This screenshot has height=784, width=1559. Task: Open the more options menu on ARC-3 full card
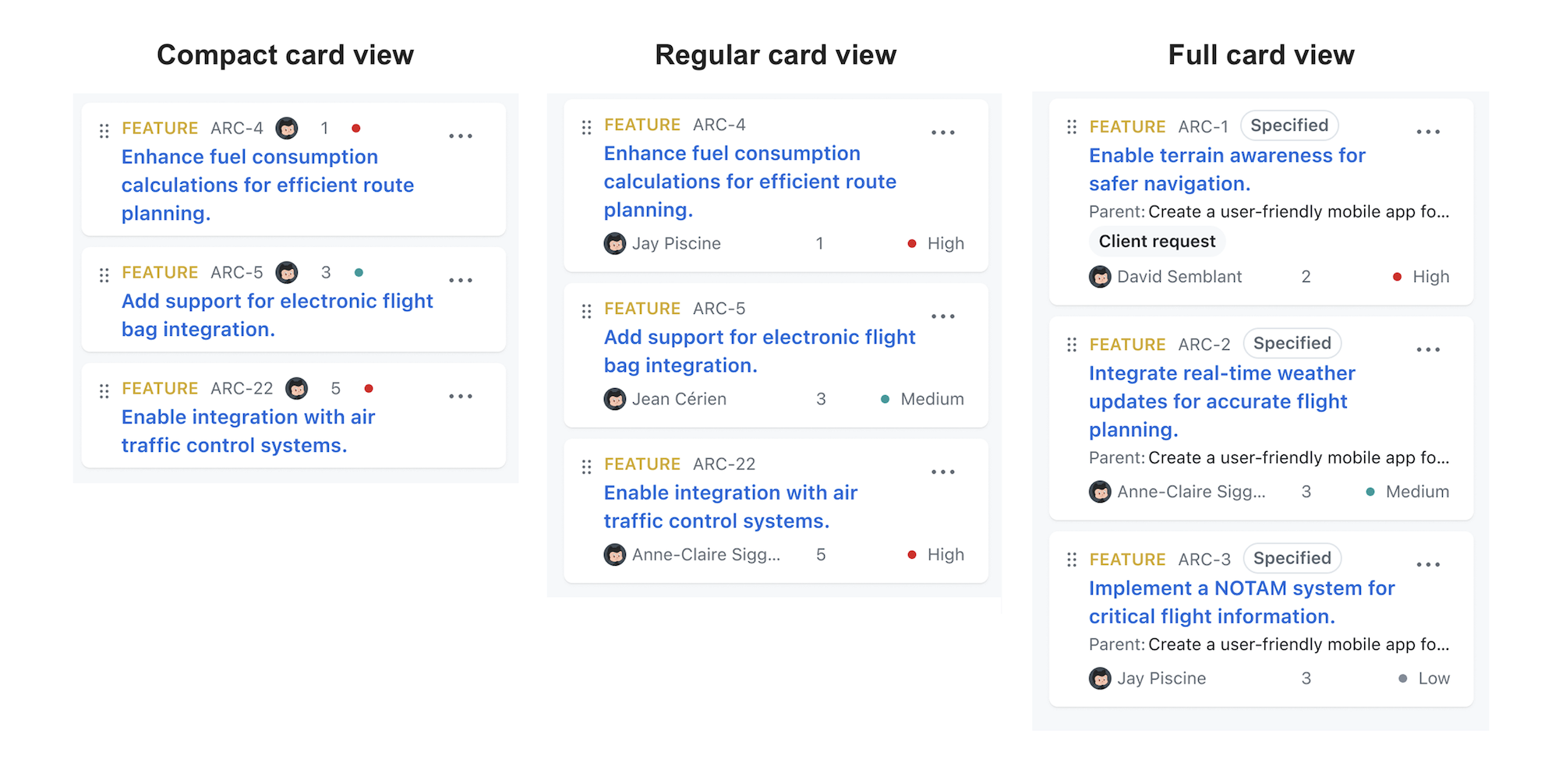tap(1428, 563)
